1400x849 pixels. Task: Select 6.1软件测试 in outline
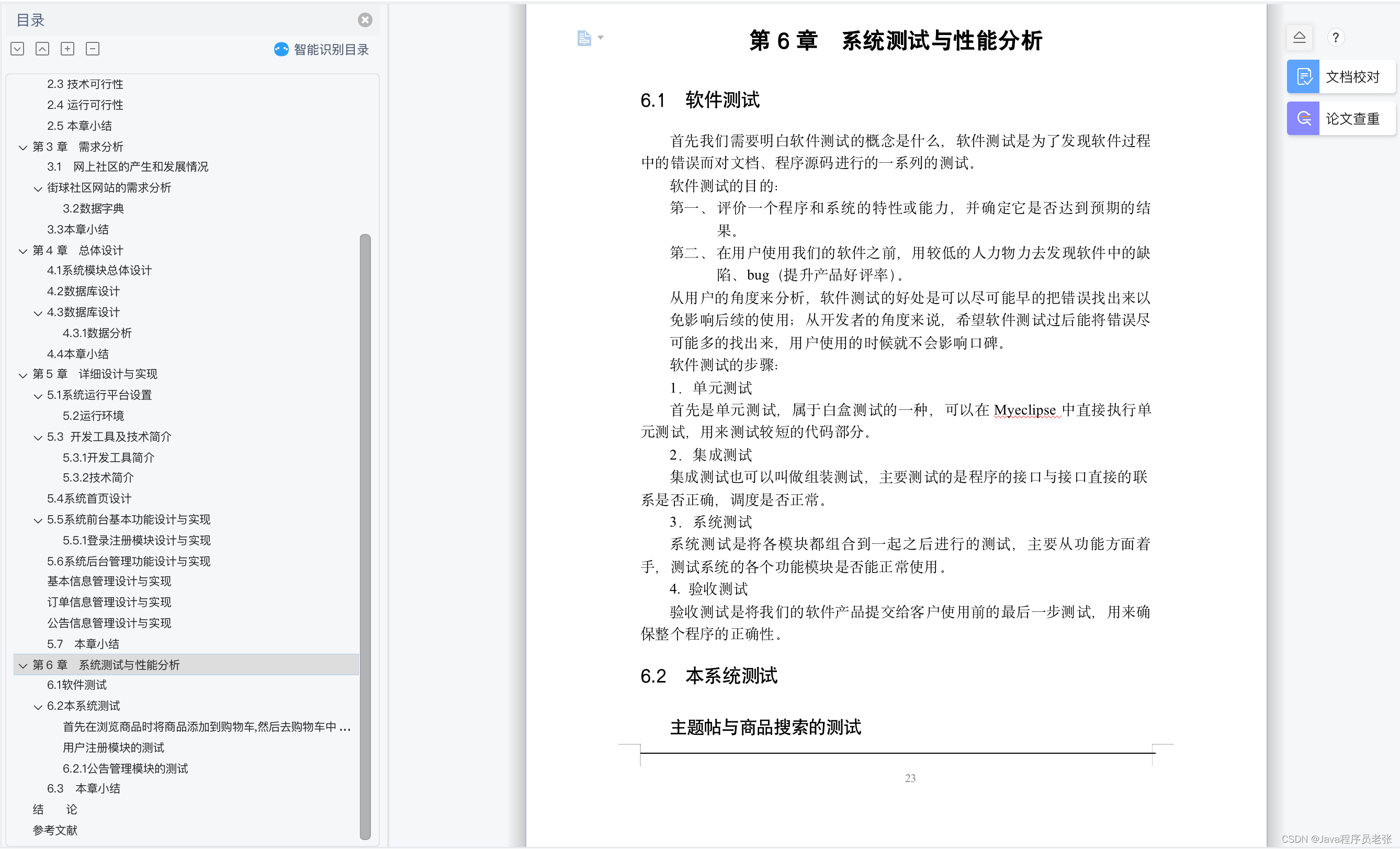(77, 685)
